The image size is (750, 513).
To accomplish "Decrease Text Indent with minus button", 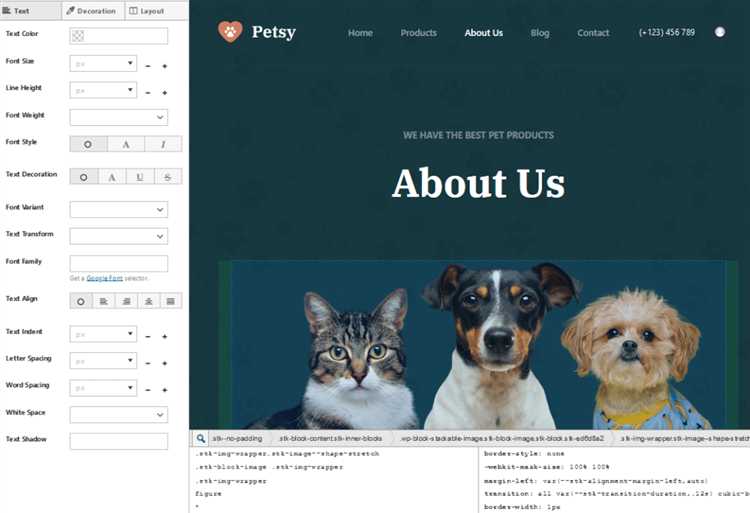I will pos(148,337).
